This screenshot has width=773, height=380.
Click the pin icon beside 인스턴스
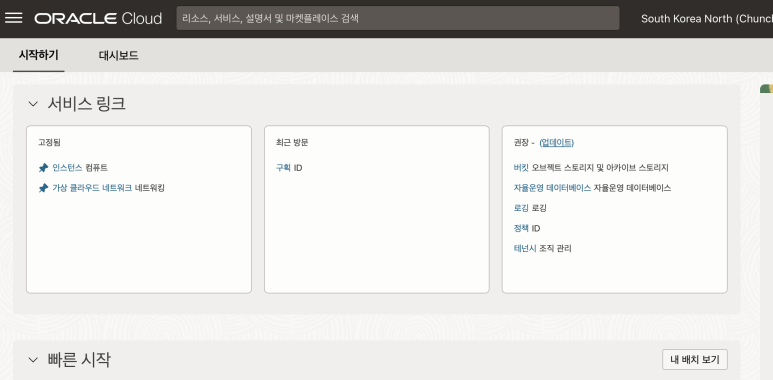click(x=43, y=168)
